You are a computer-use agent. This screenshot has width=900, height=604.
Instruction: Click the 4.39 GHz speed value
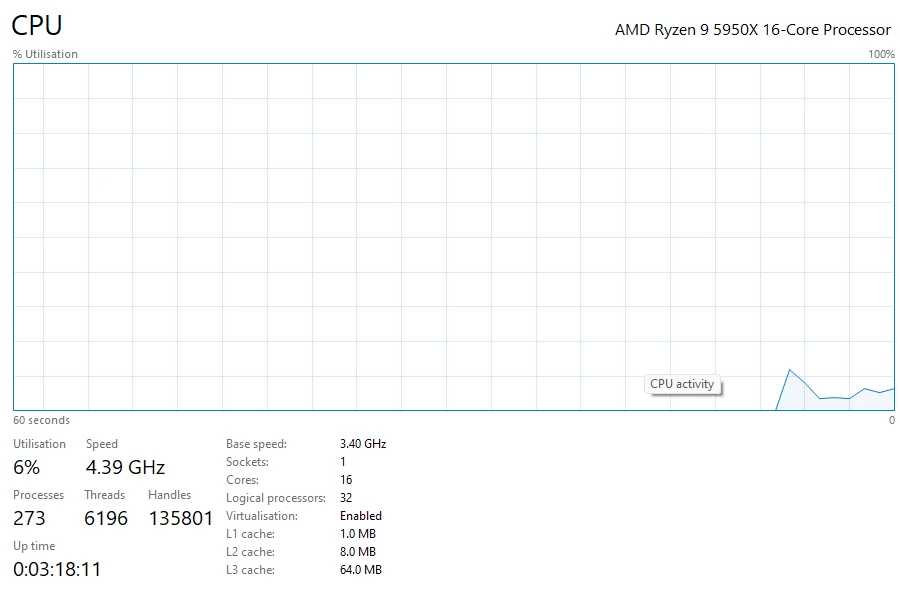click(x=125, y=467)
